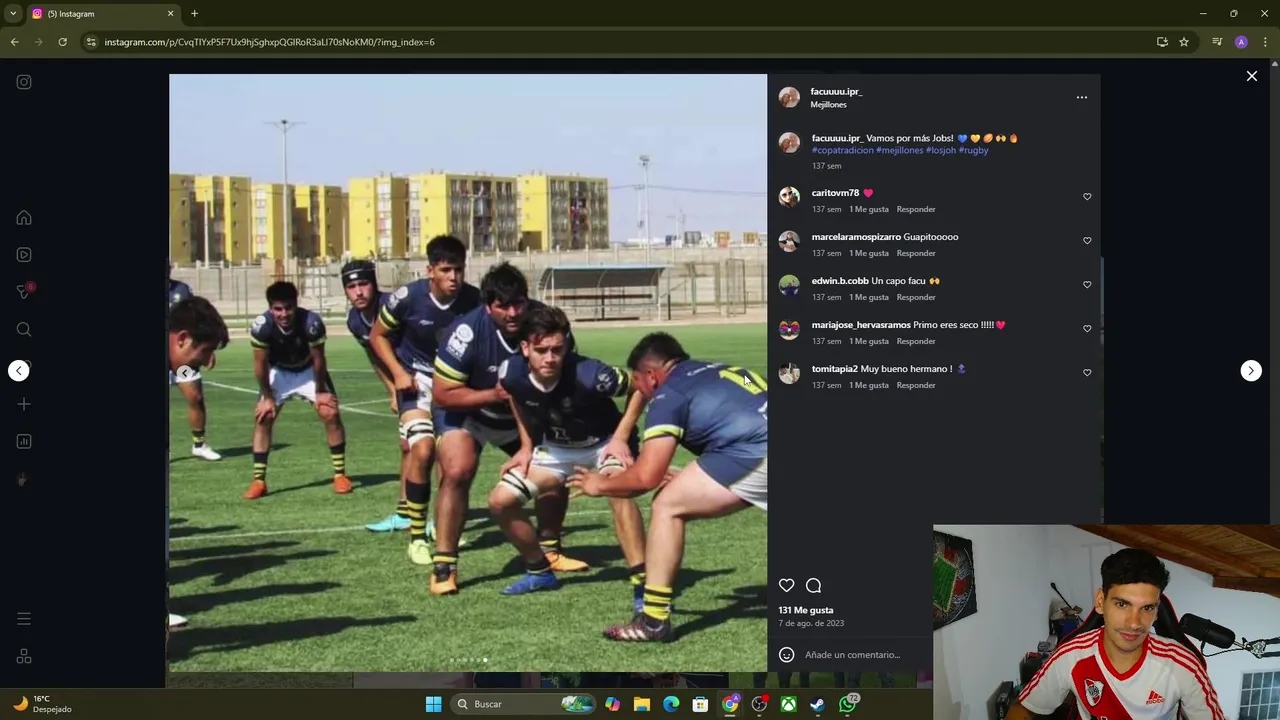Open the post options three-dot menu
This screenshot has height=720, width=1280.
1081,97
